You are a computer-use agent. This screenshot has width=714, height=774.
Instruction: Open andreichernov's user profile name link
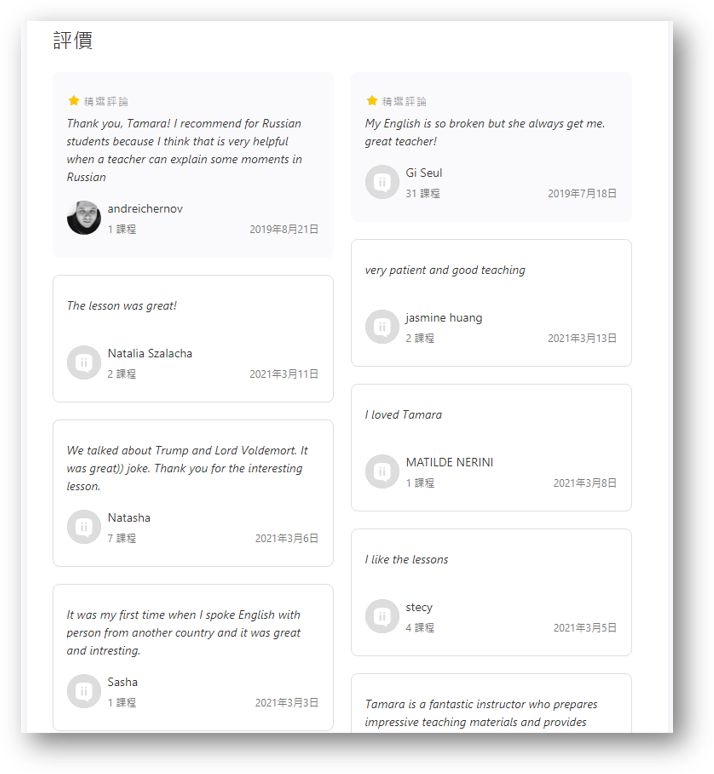pos(145,209)
